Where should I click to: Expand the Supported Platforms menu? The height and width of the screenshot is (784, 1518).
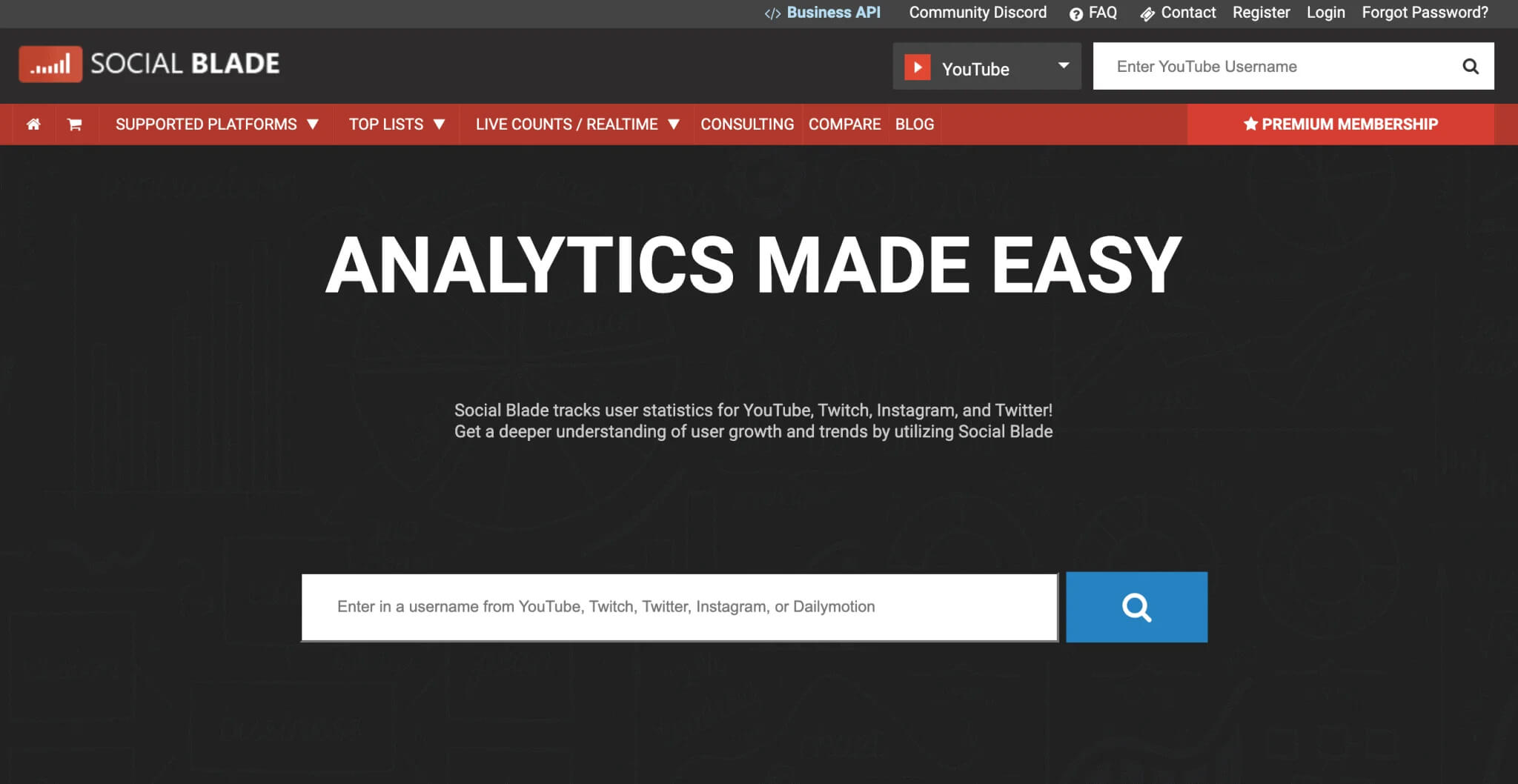[x=216, y=124]
